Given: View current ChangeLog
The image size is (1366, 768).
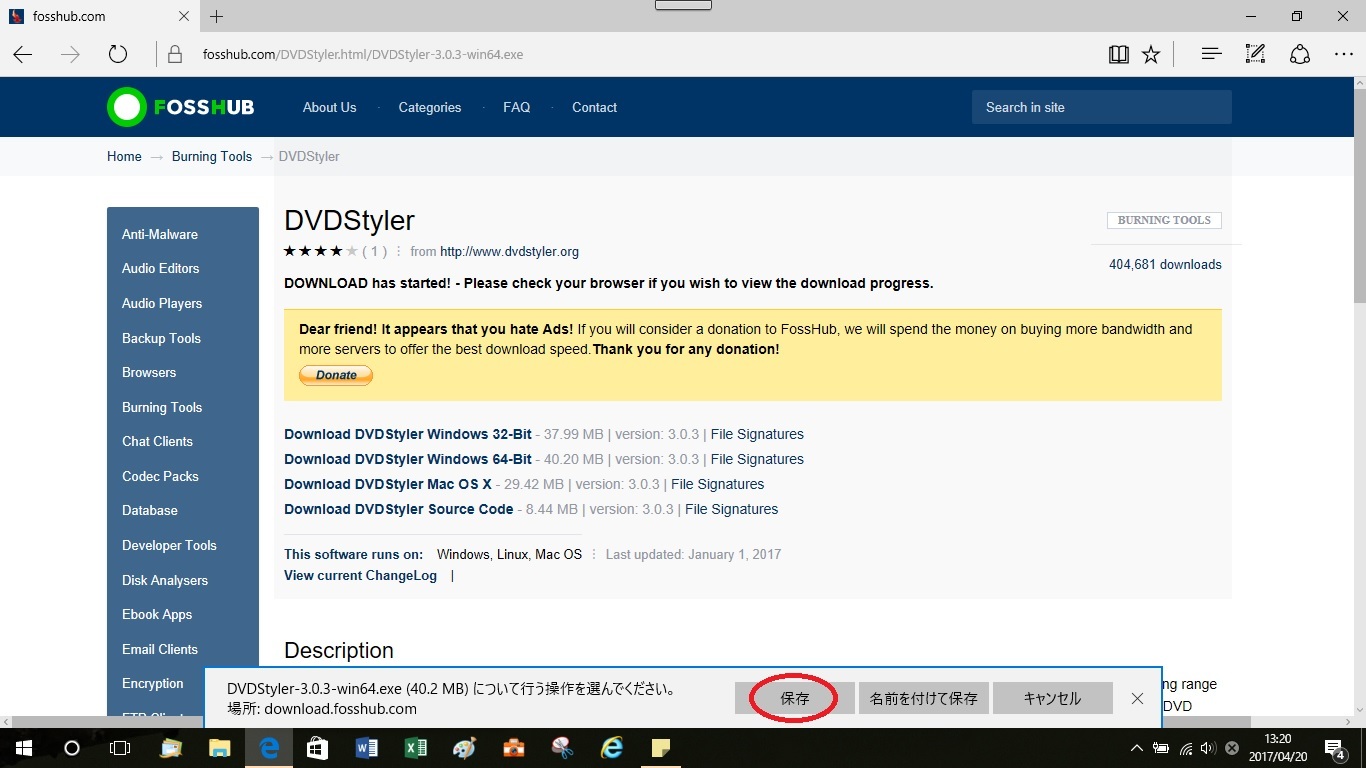Looking at the screenshot, I should pos(360,575).
